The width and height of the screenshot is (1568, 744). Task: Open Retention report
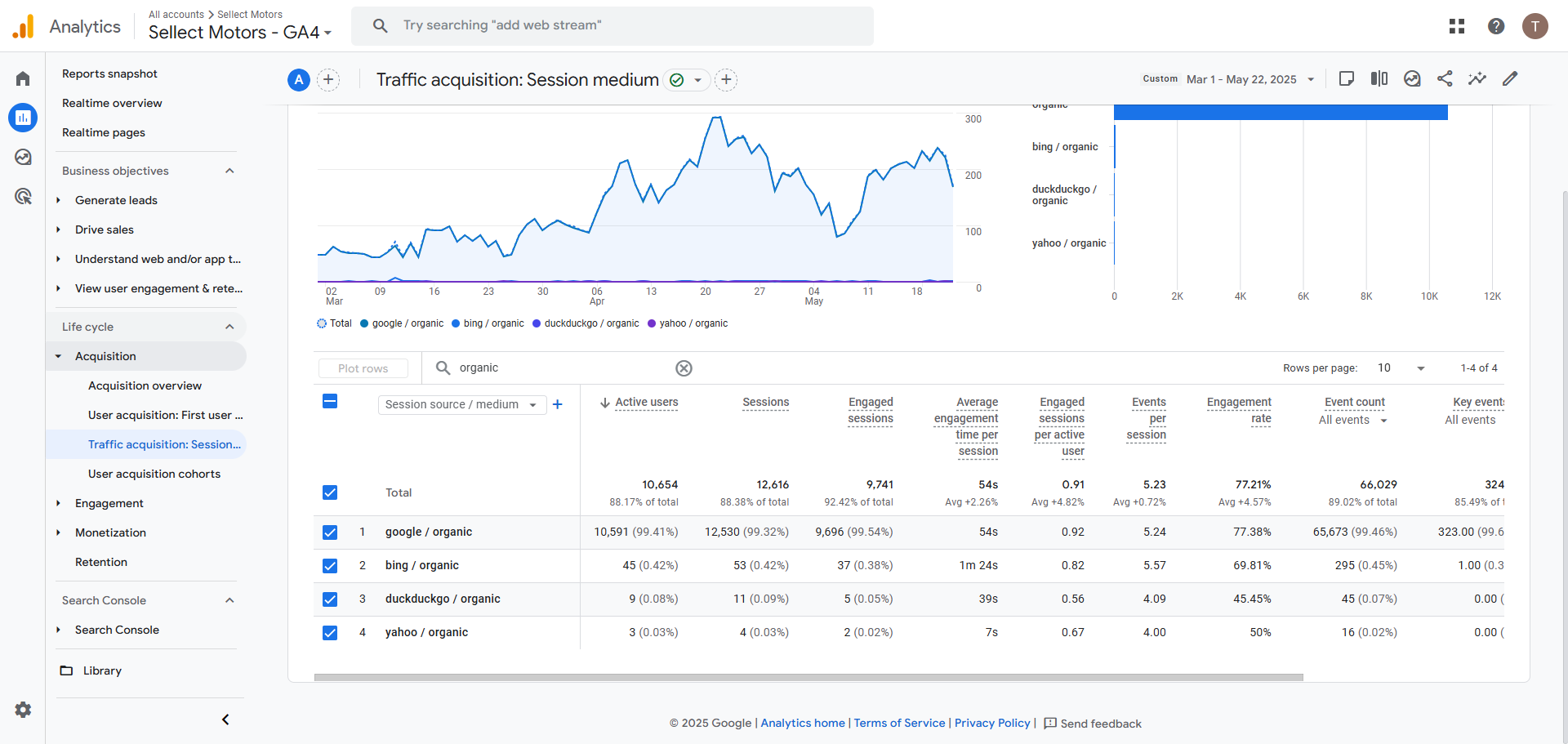pyautogui.click(x=101, y=562)
